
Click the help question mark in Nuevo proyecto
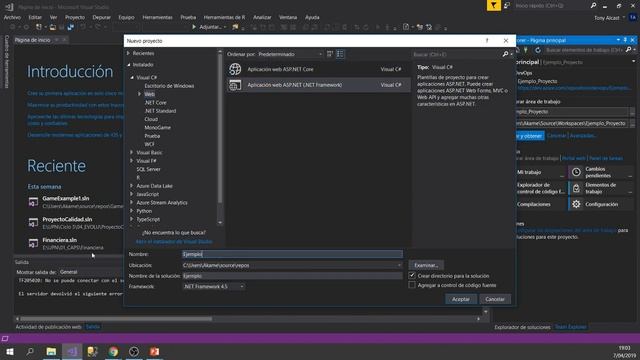pos(487,40)
